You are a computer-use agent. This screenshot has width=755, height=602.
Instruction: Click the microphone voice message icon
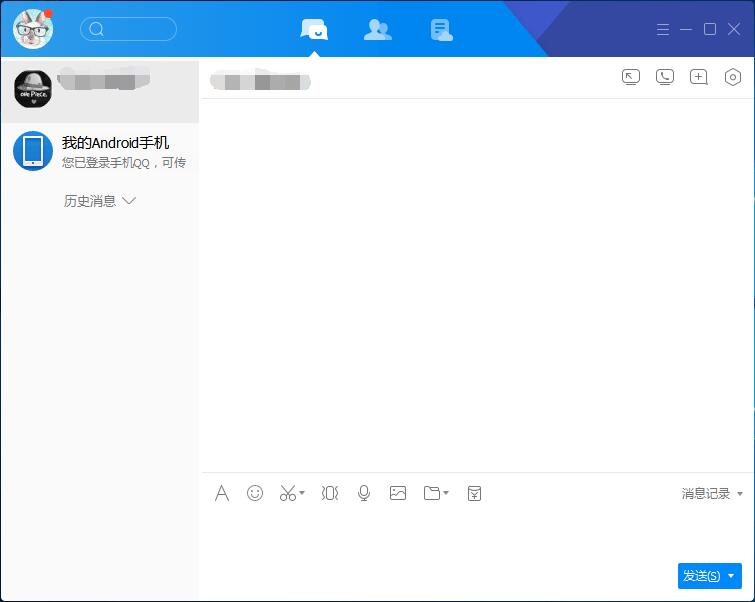pyautogui.click(x=364, y=493)
